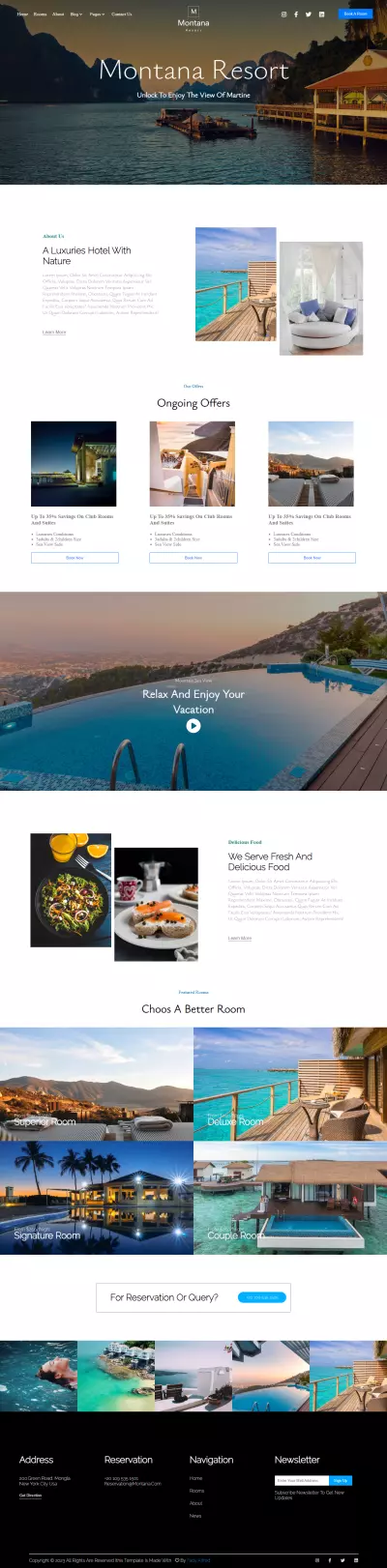Click newsletter Sign Up button
This screenshot has height=1568, width=387.
coord(341,1480)
